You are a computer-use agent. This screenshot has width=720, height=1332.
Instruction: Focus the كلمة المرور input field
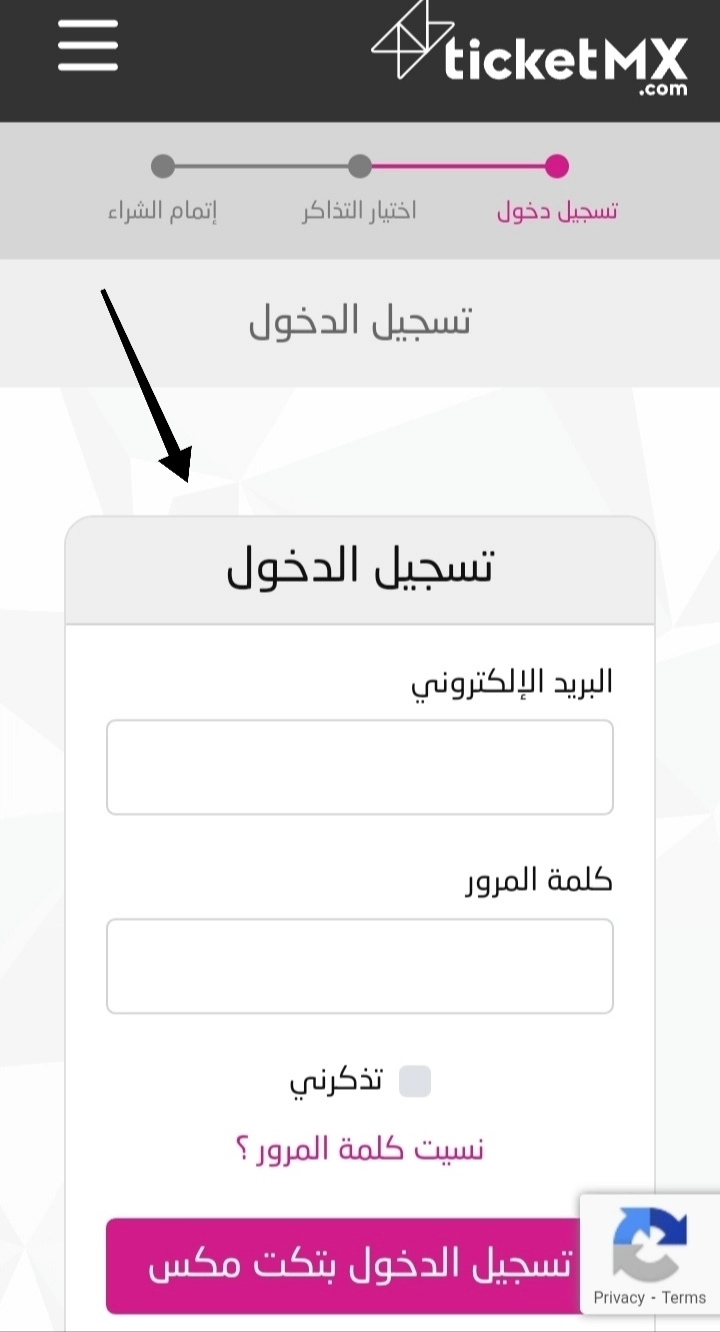click(360, 966)
